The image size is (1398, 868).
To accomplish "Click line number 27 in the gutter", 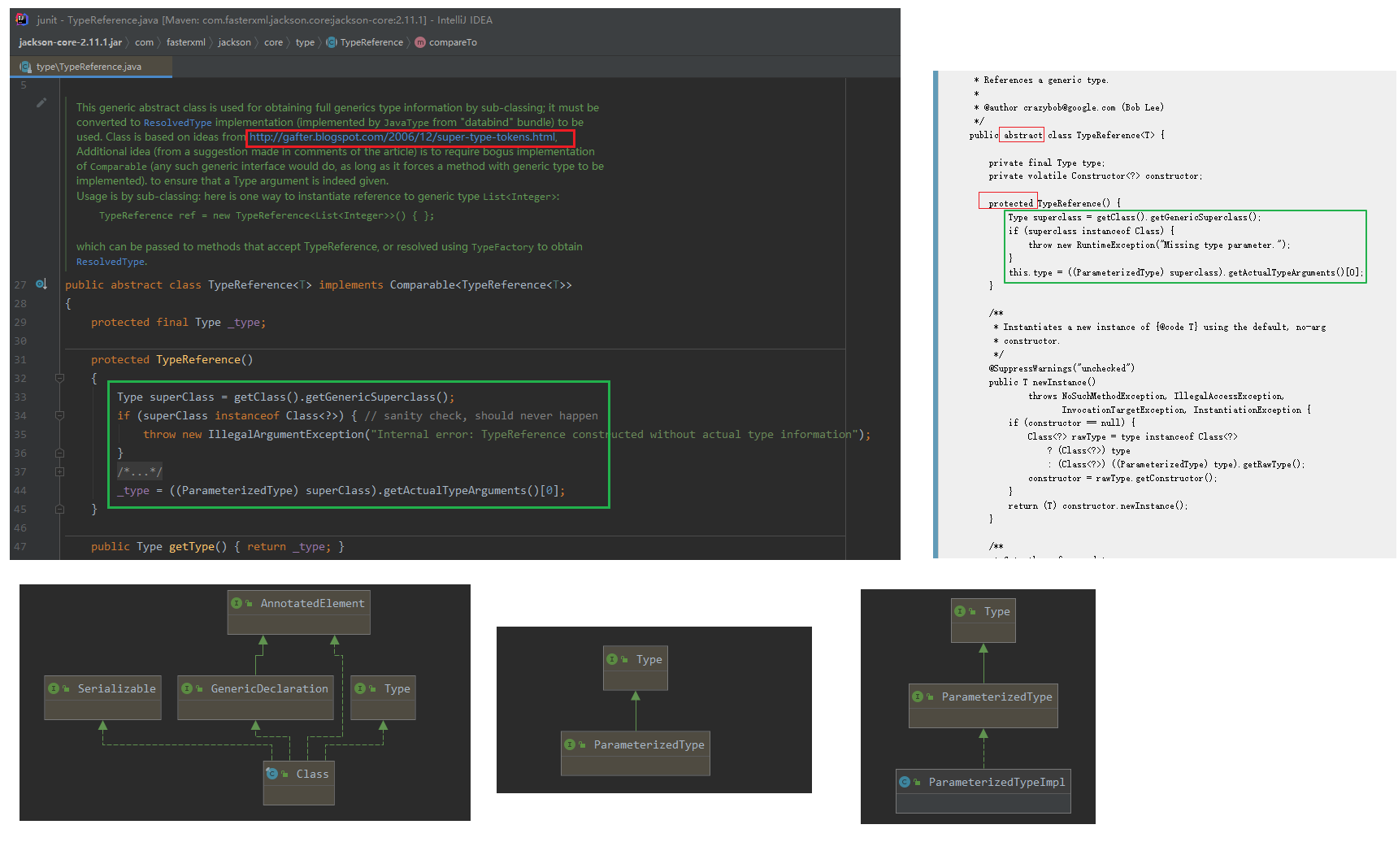I will (x=20, y=284).
